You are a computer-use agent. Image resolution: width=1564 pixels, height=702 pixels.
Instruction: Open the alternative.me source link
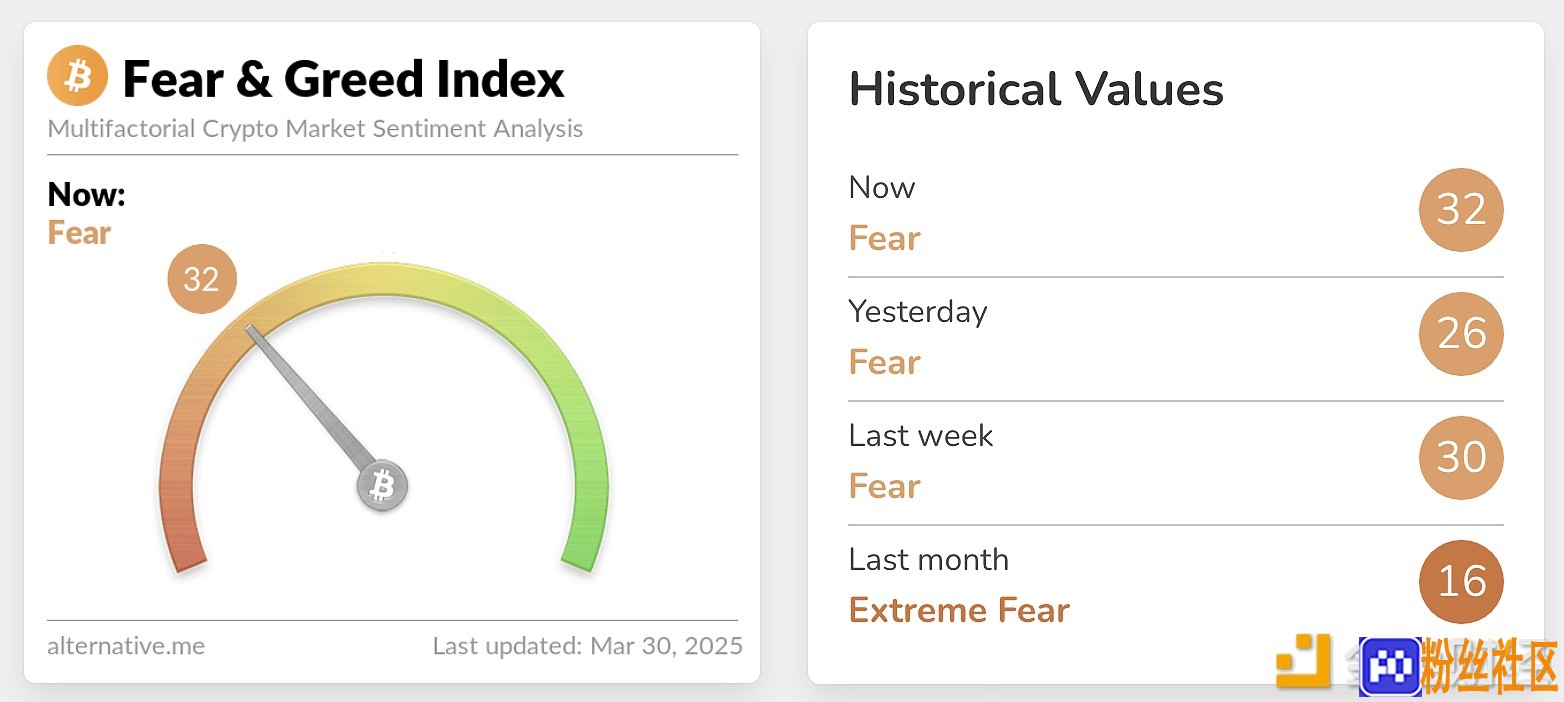[126, 646]
